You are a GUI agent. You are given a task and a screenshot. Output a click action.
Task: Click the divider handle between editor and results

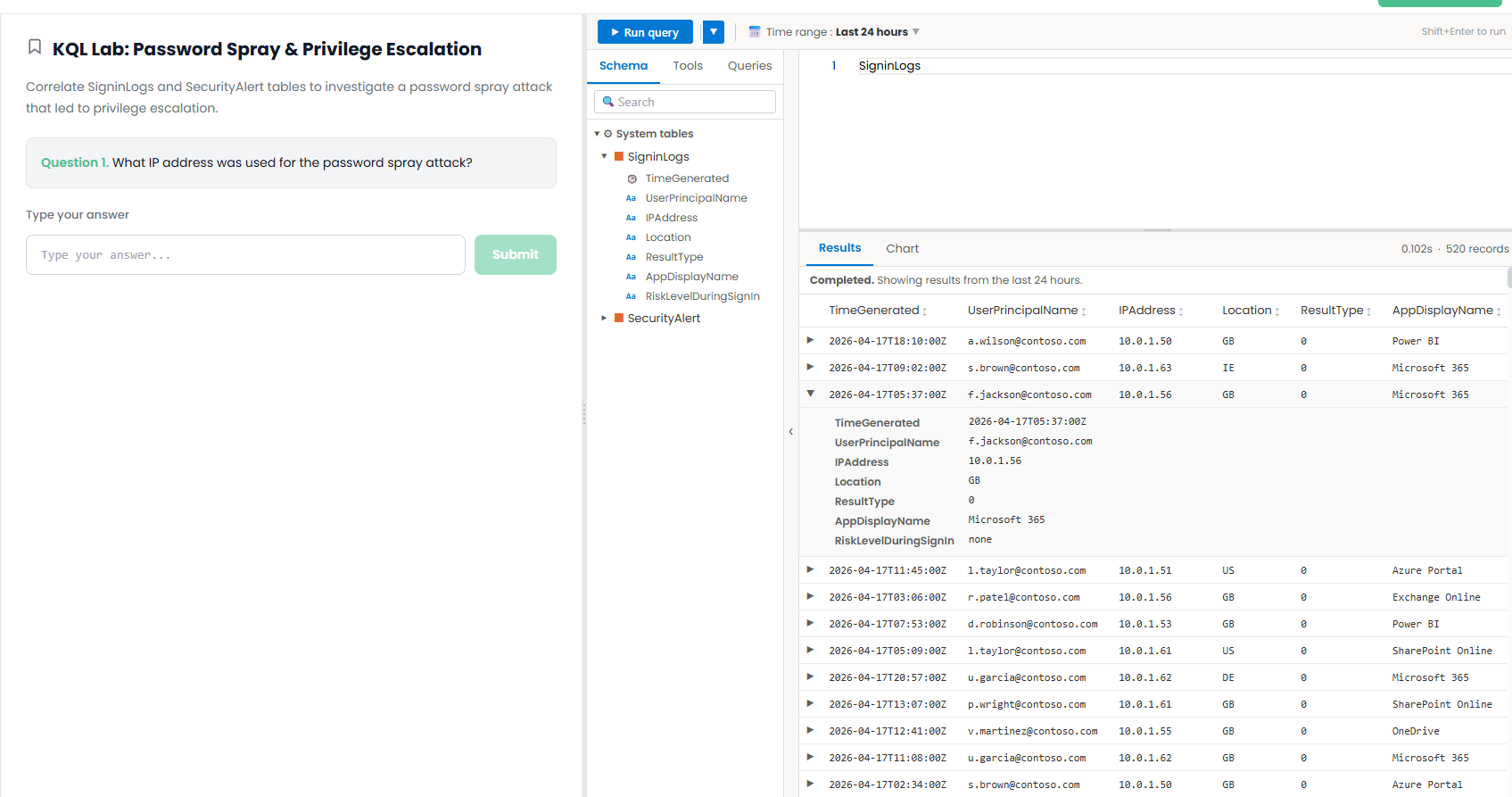(1157, 230)
